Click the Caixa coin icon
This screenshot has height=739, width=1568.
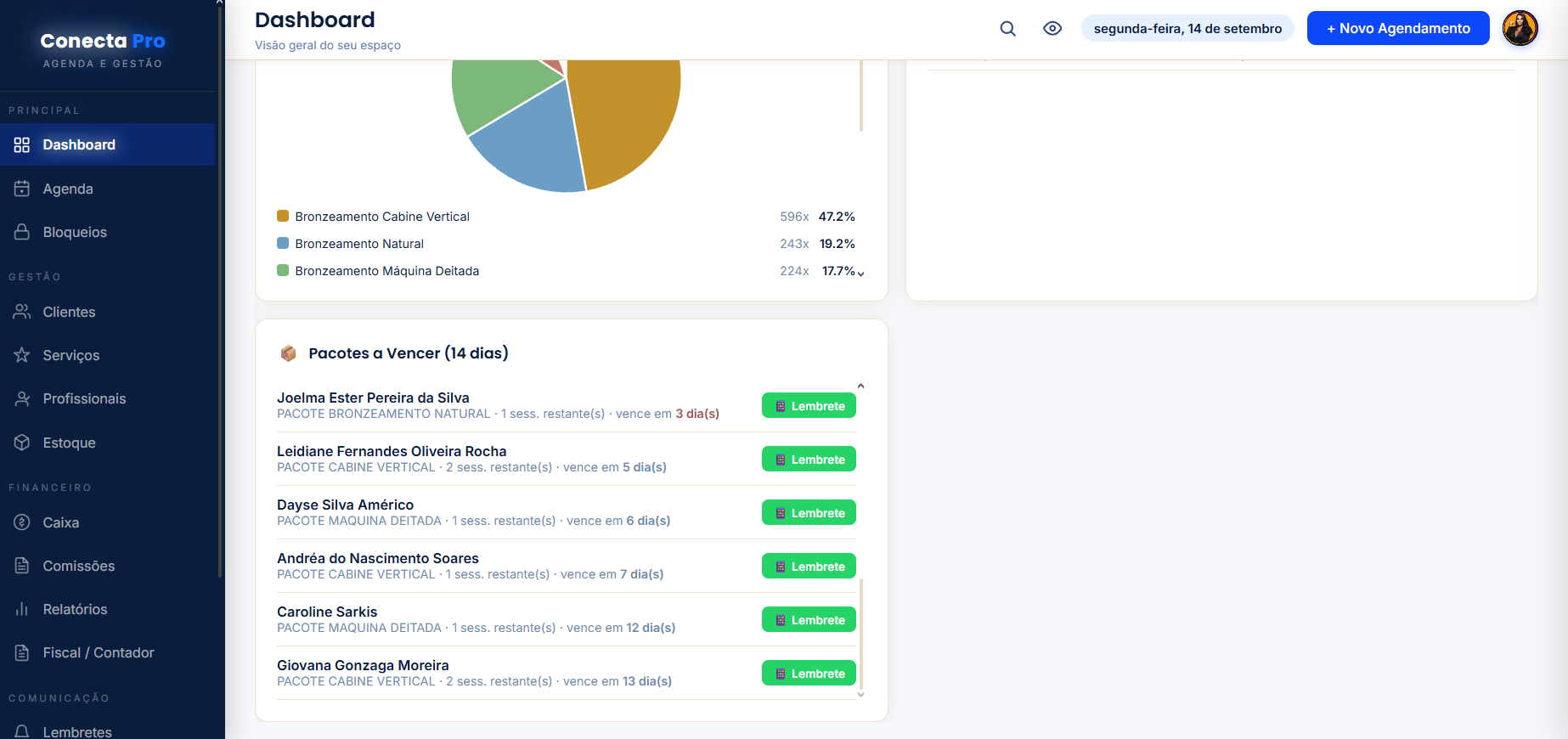click(22, 522)
